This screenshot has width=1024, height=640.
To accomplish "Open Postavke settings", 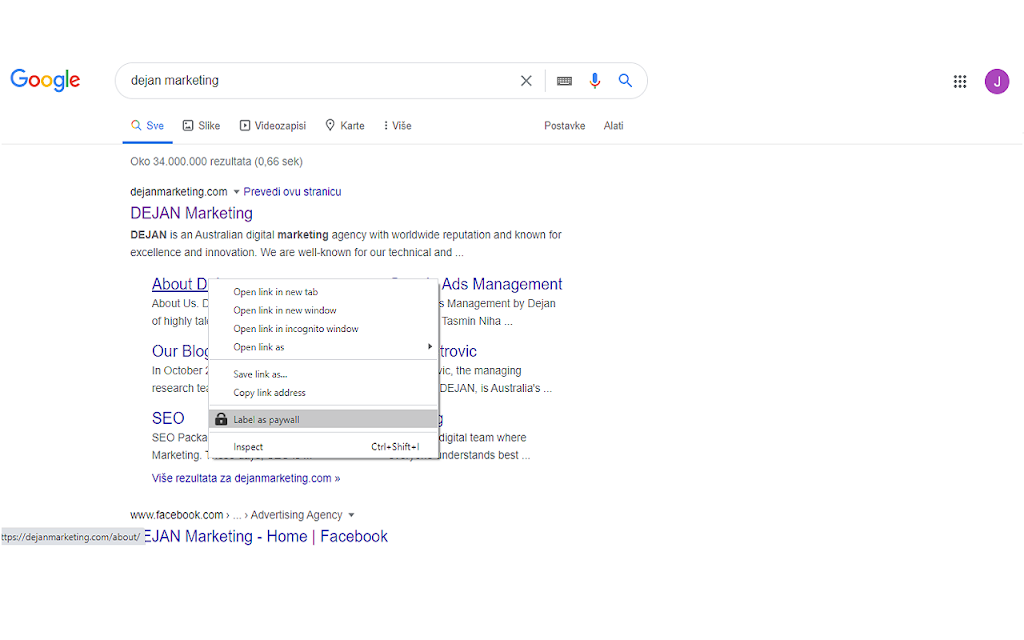I will click(x=564, y=125).
